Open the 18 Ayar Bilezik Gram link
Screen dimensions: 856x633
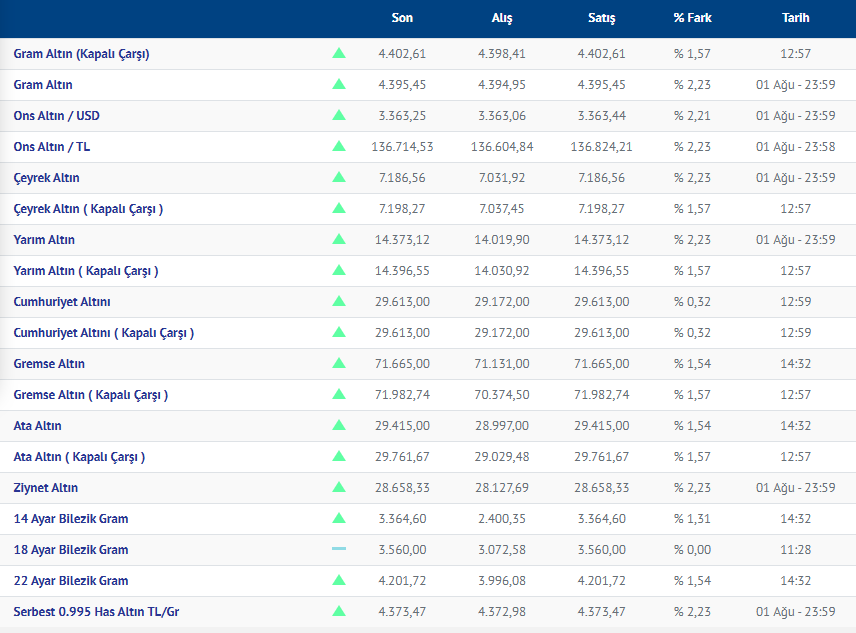(71, 550)
